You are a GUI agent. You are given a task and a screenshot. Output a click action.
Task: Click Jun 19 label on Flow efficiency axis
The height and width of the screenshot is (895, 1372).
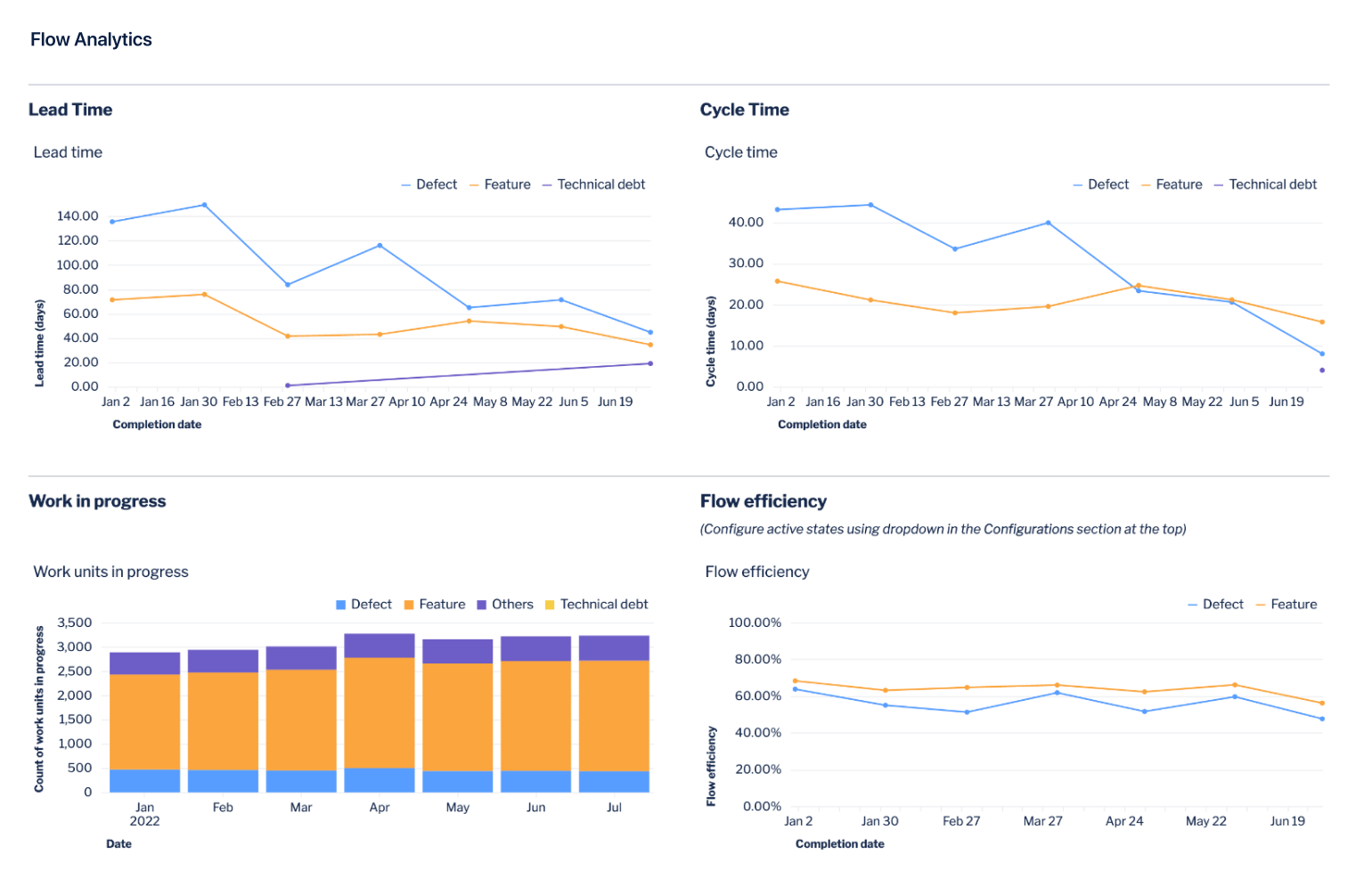(1287, 821)
